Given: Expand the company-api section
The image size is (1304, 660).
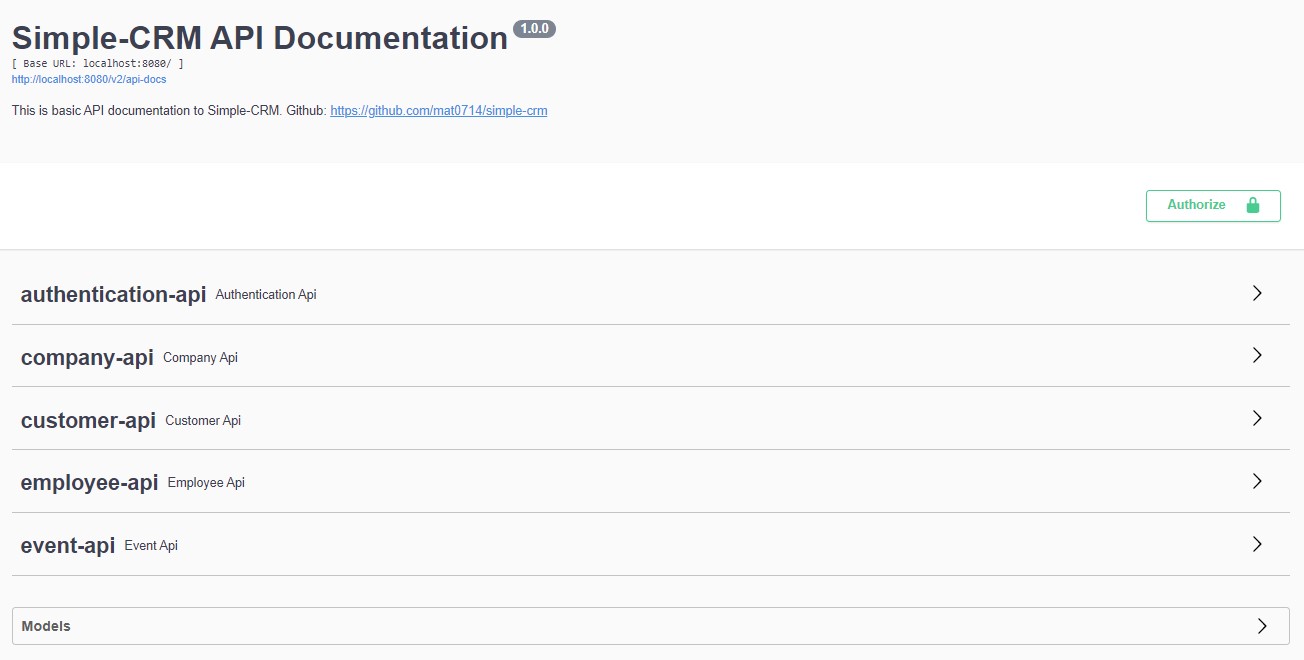Looking at the screenshot, I should 88,356.
